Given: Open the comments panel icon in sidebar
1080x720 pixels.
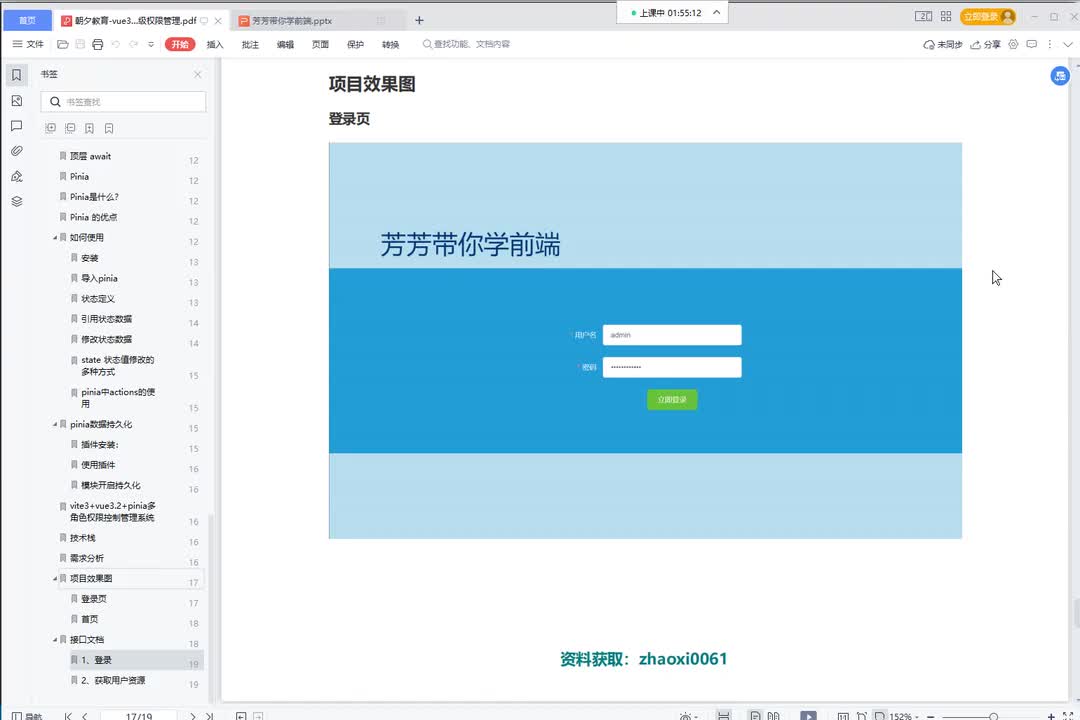Looking at the screenshot, I should point(17,125).
